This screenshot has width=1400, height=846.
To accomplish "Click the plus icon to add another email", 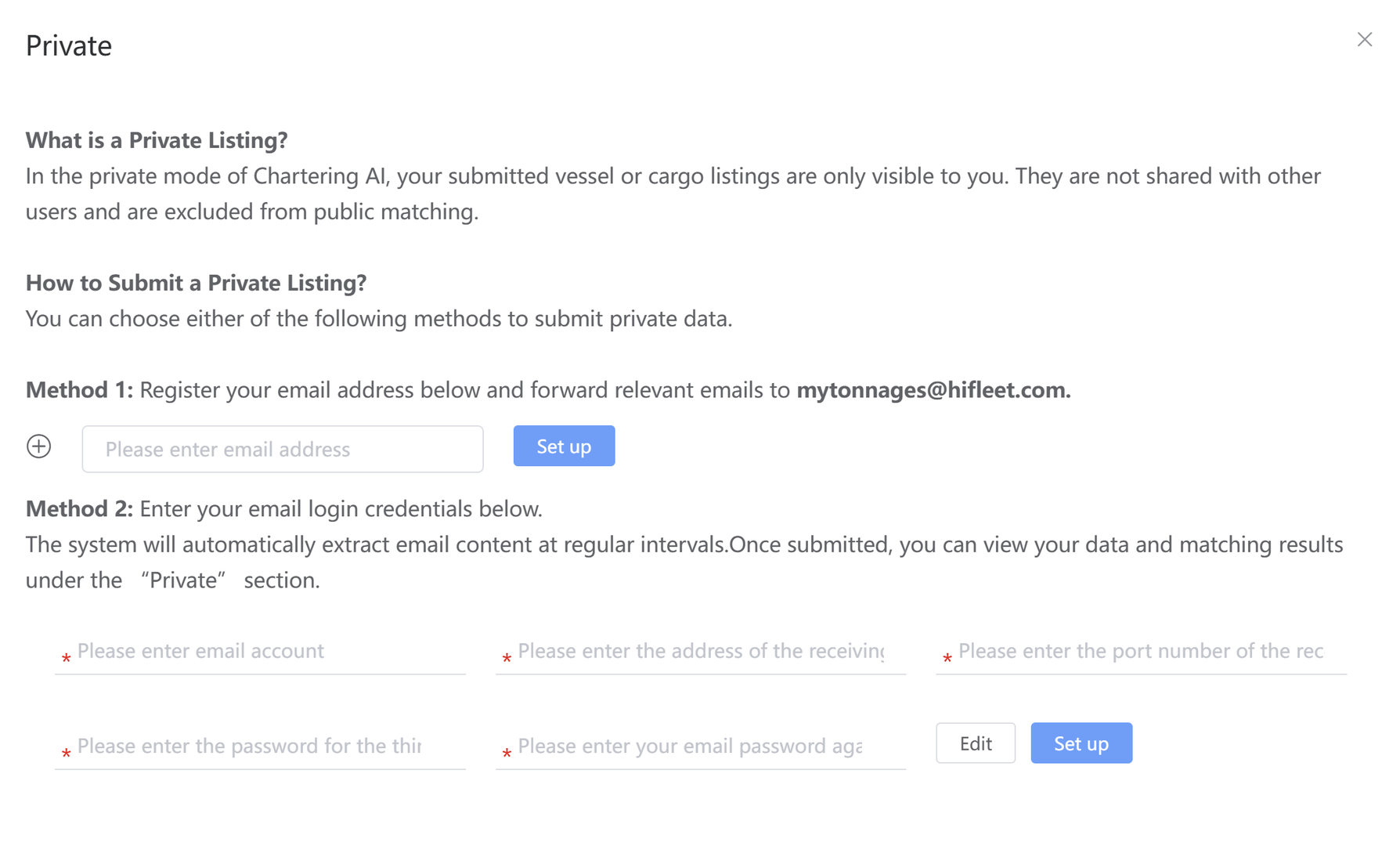I will (39, 446).
